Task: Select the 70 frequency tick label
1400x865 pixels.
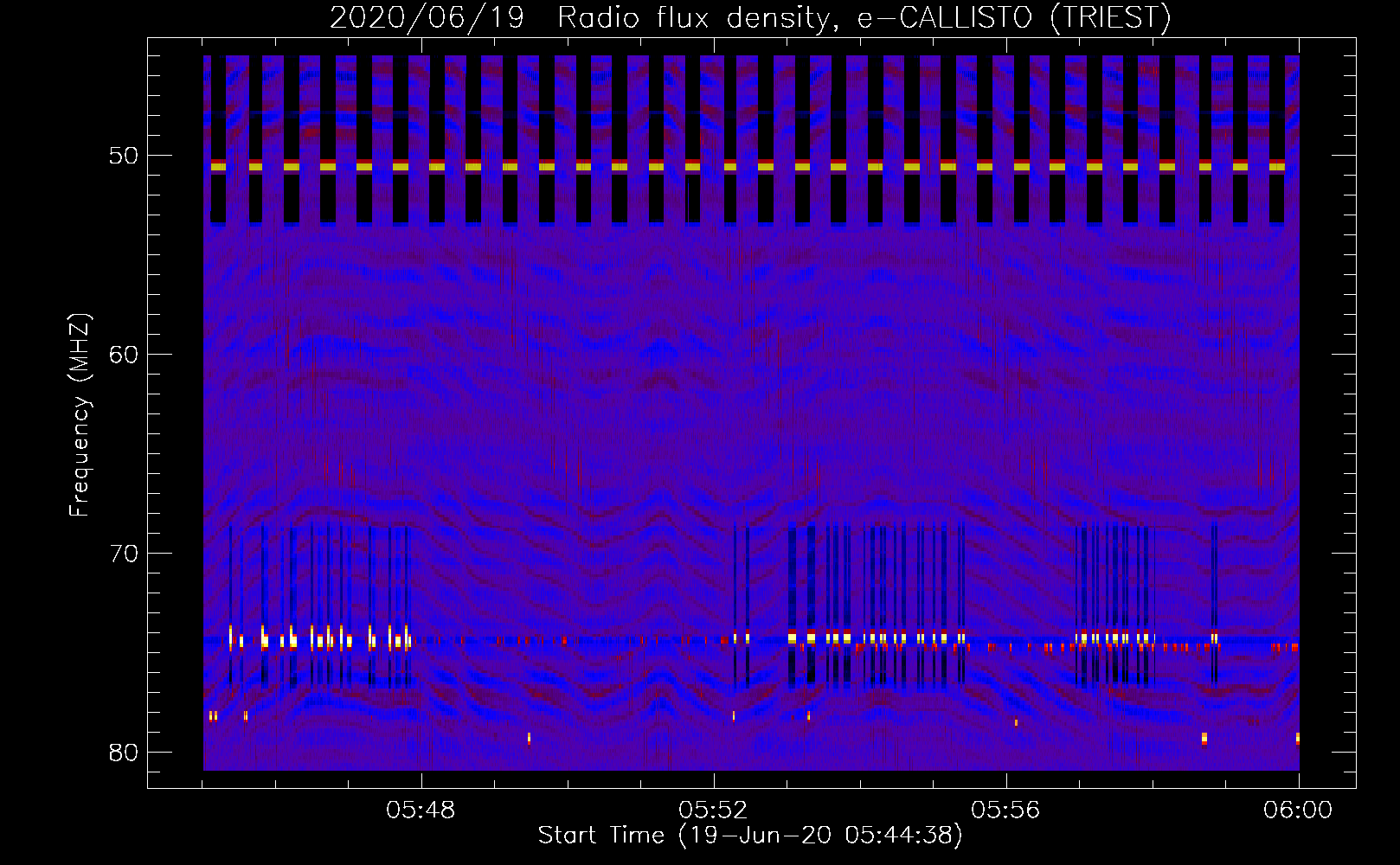Action: [x=125, y=554]
